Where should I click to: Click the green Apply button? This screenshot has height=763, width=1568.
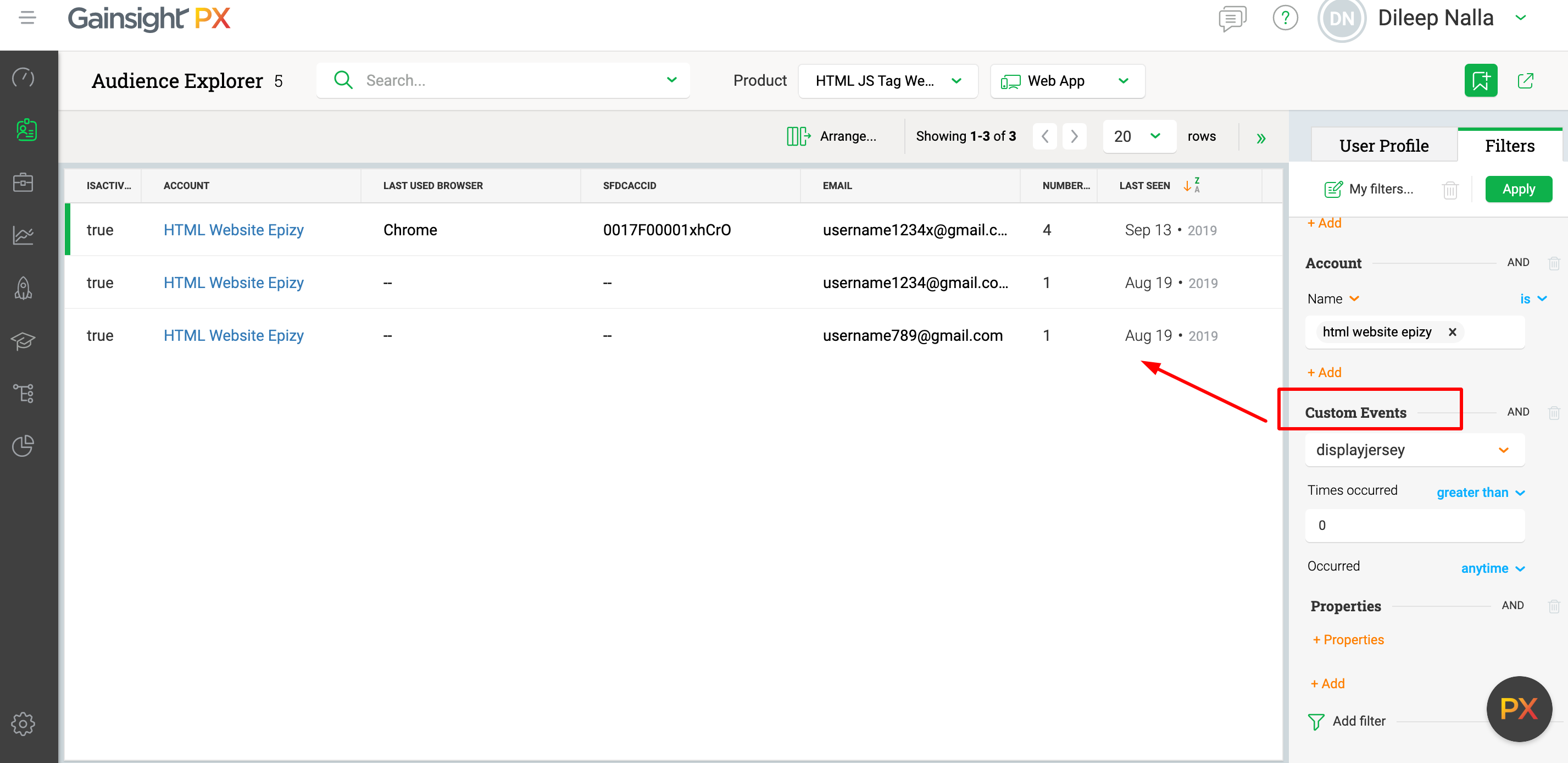click(1519, 190)
